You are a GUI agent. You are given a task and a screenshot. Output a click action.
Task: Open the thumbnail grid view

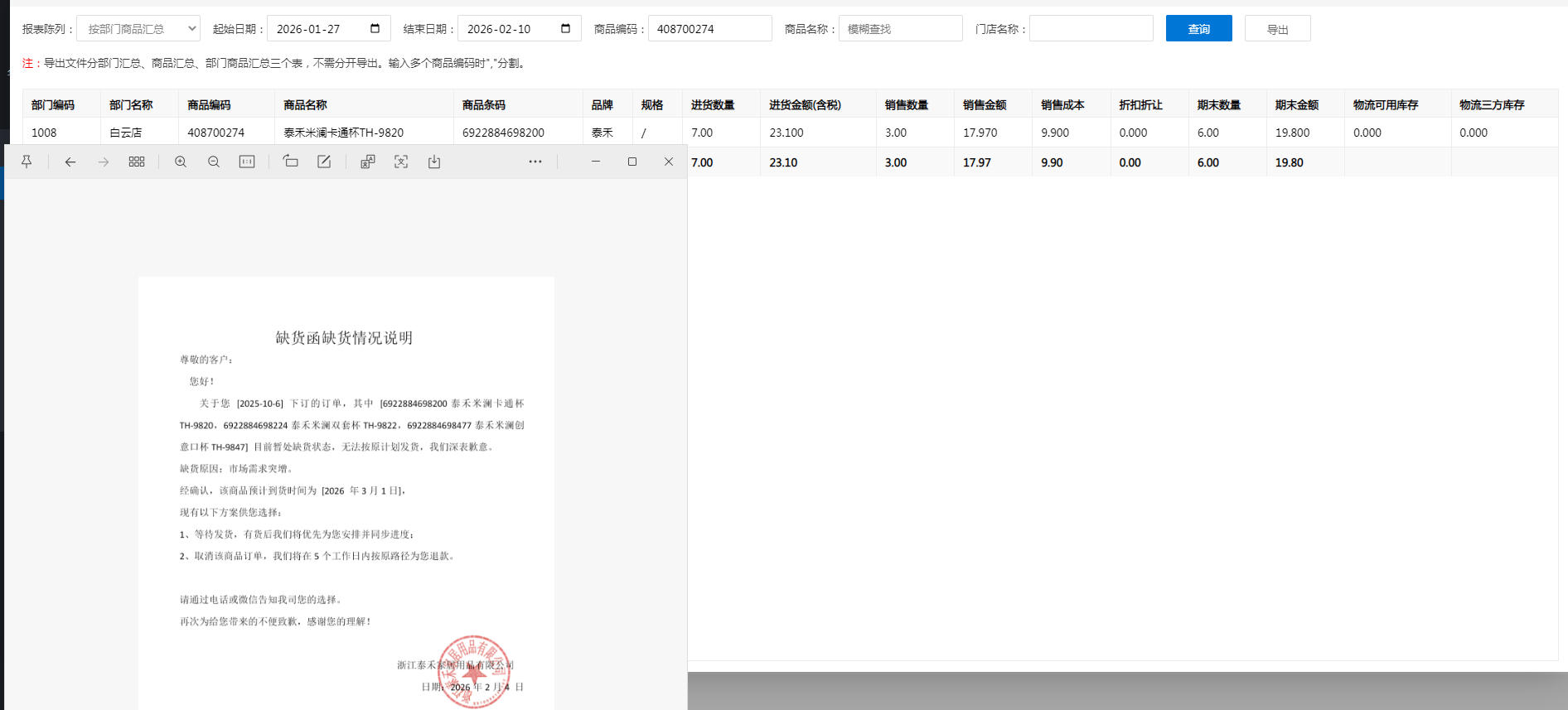point(137,162)
